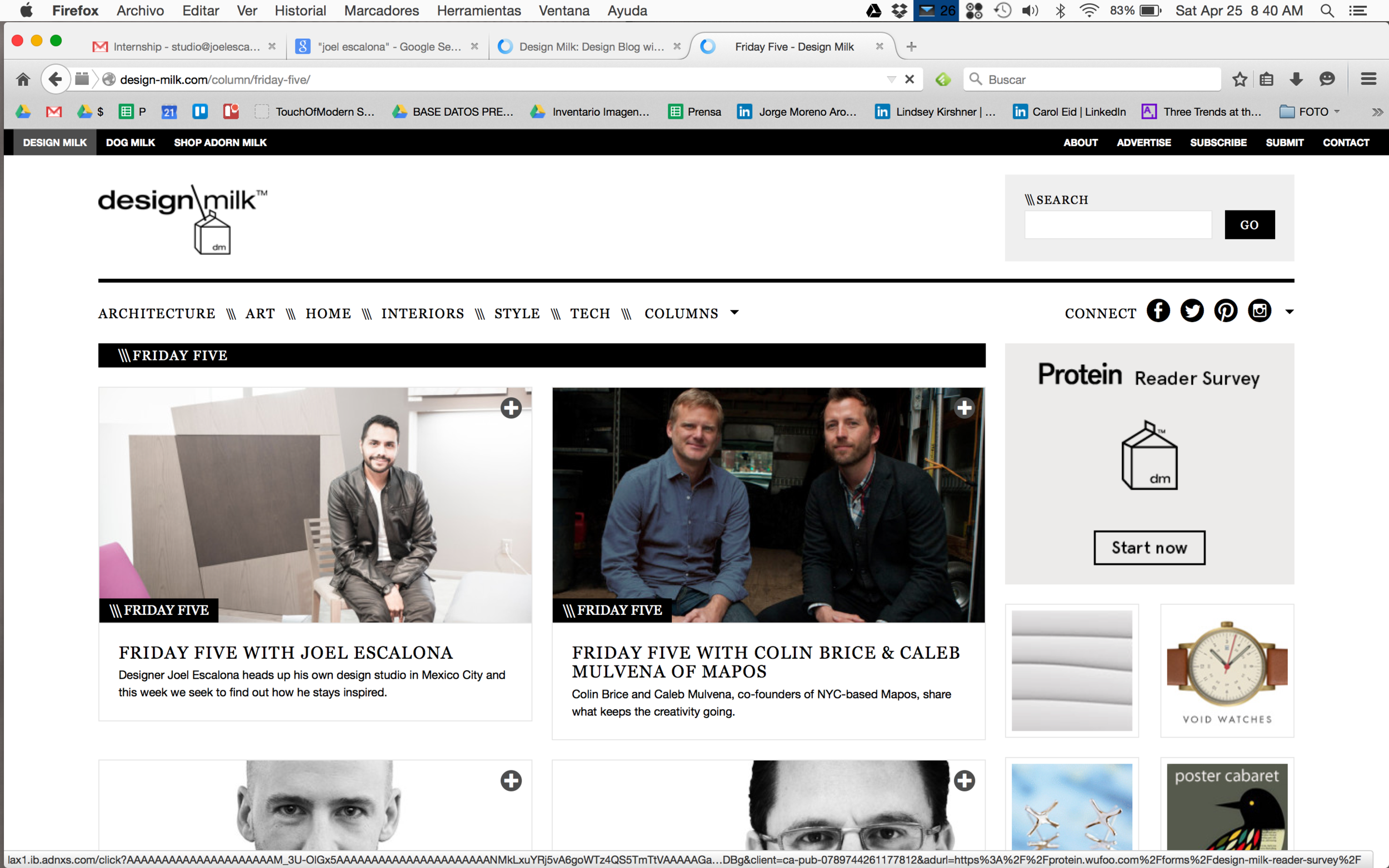This screenshot has width=1389, height=868.
Task: Open the Bluetooth menu bar icon
Action: [x=1060, y=11]
